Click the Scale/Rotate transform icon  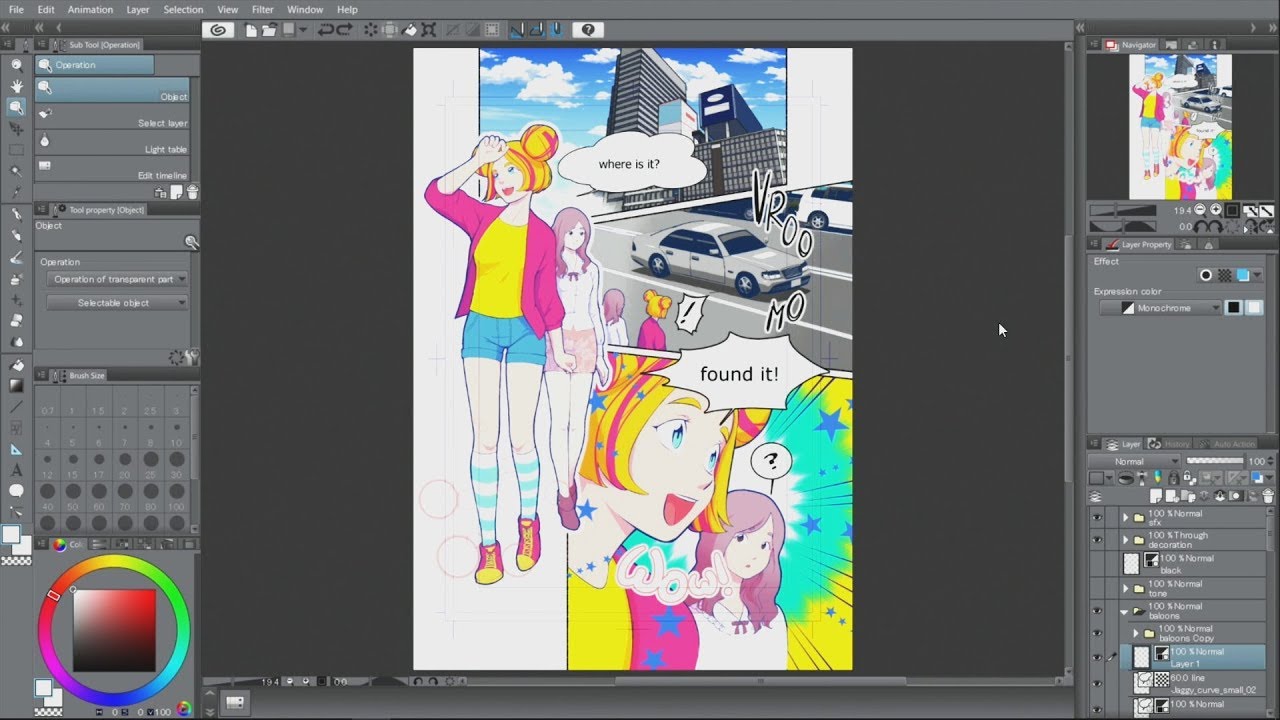pos(430,30)
